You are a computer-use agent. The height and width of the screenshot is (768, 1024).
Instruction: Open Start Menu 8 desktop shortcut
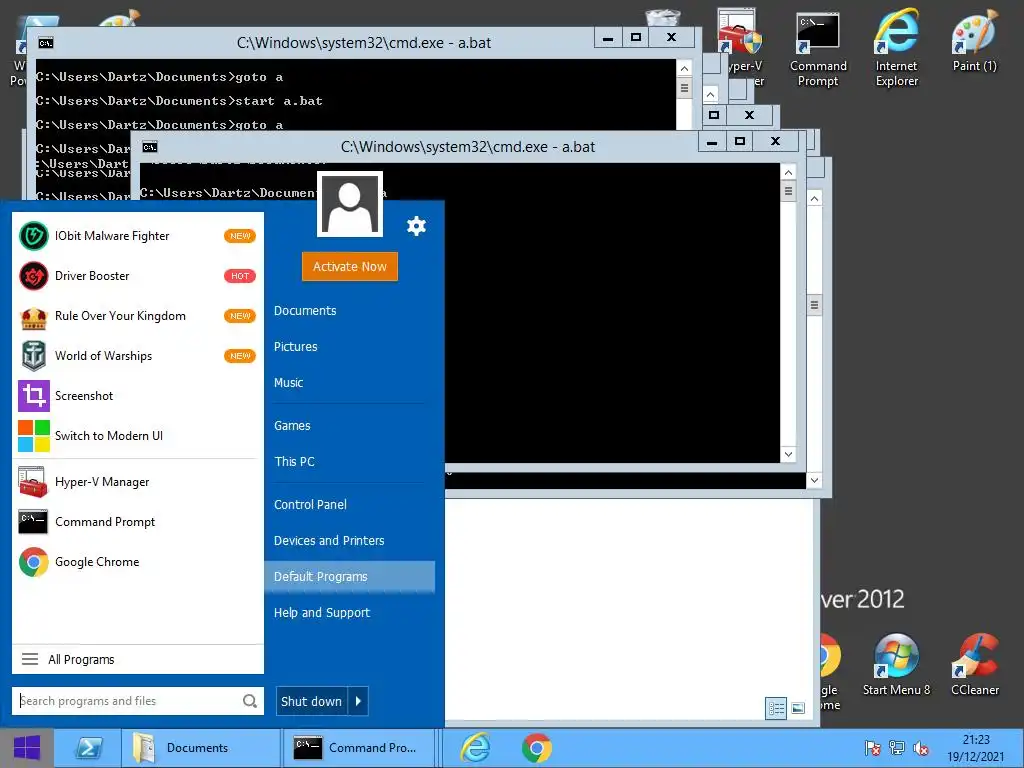[x=896, y=665]
